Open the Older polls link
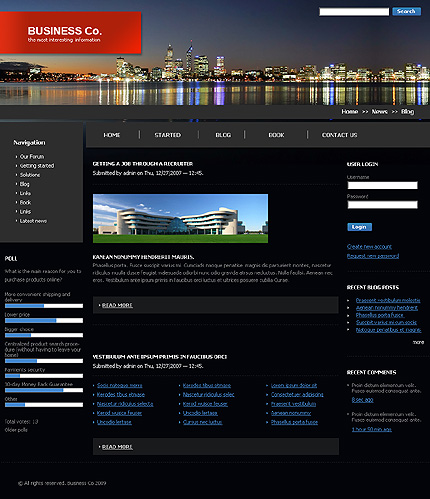430x499 pixels. 16,430
